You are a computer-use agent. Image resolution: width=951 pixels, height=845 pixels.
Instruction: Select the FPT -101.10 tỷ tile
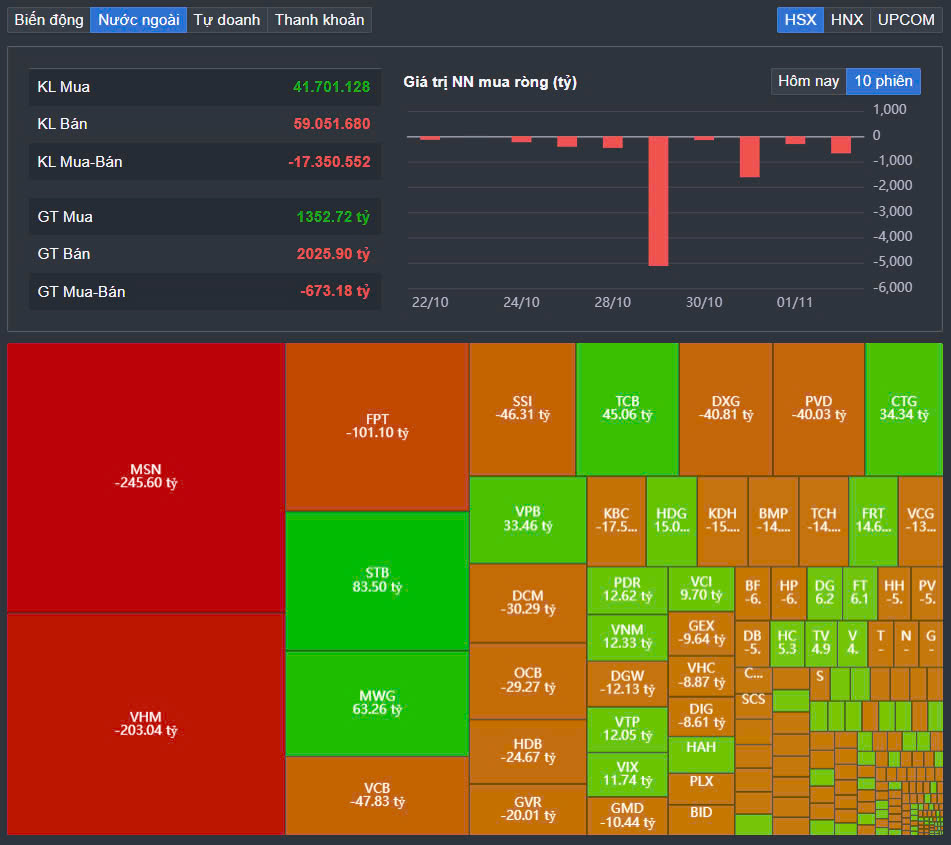pyautogui.click(x=377, y=426)
